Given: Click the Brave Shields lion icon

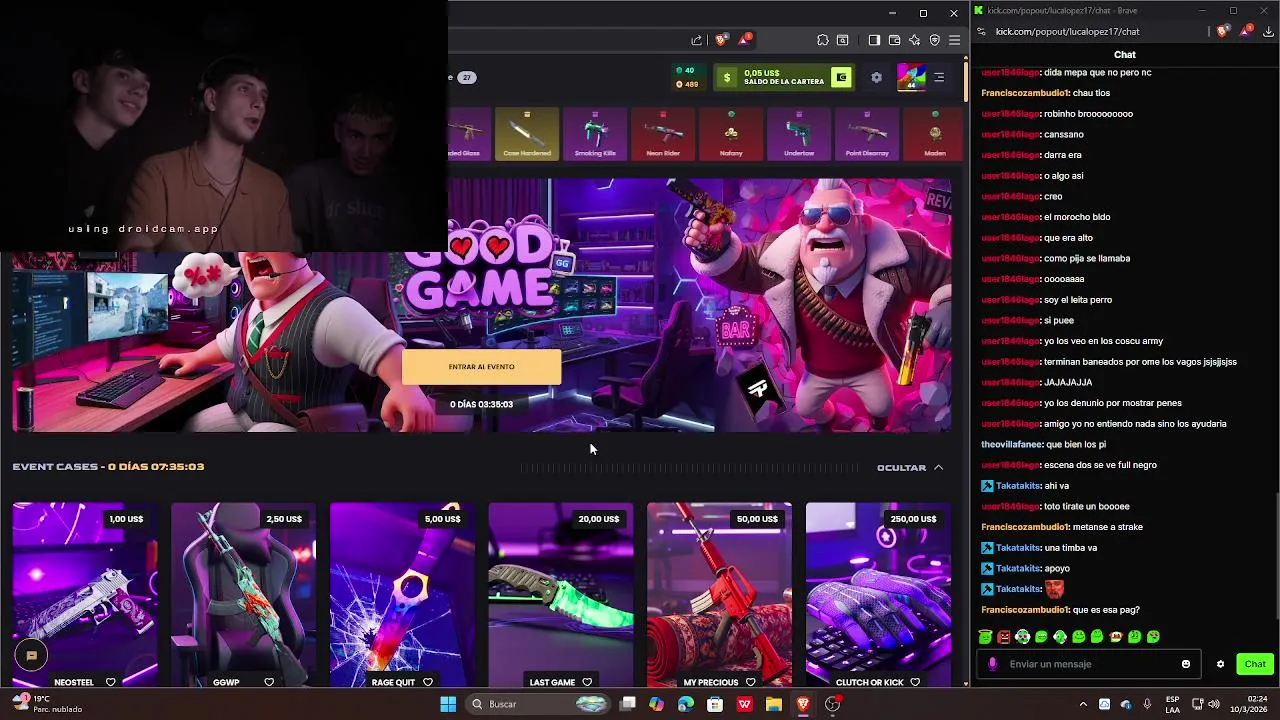Looking at the screenshot, I should coord(721,40).
